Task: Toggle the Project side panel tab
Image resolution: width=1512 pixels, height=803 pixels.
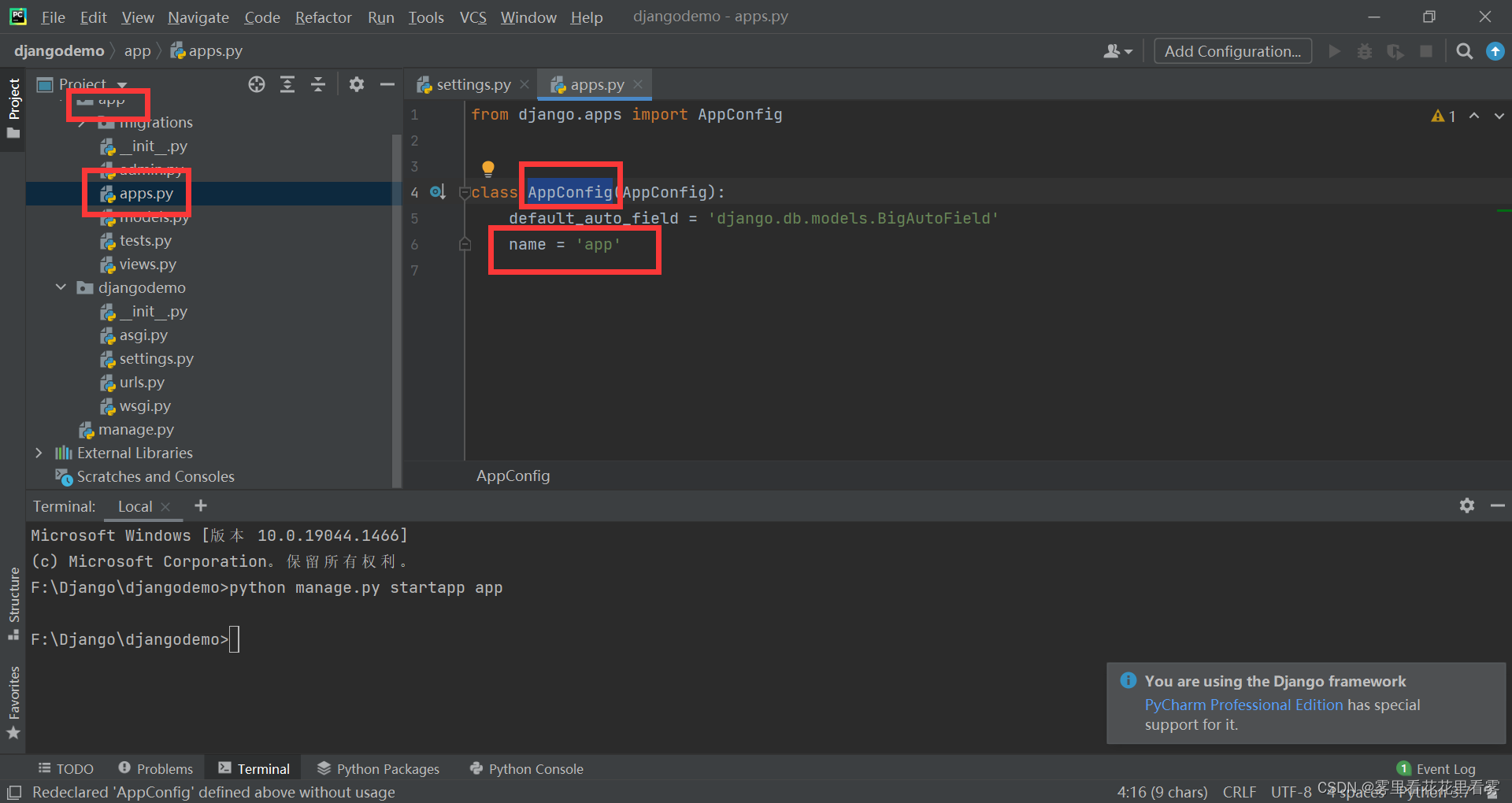Action: [13, 108]
